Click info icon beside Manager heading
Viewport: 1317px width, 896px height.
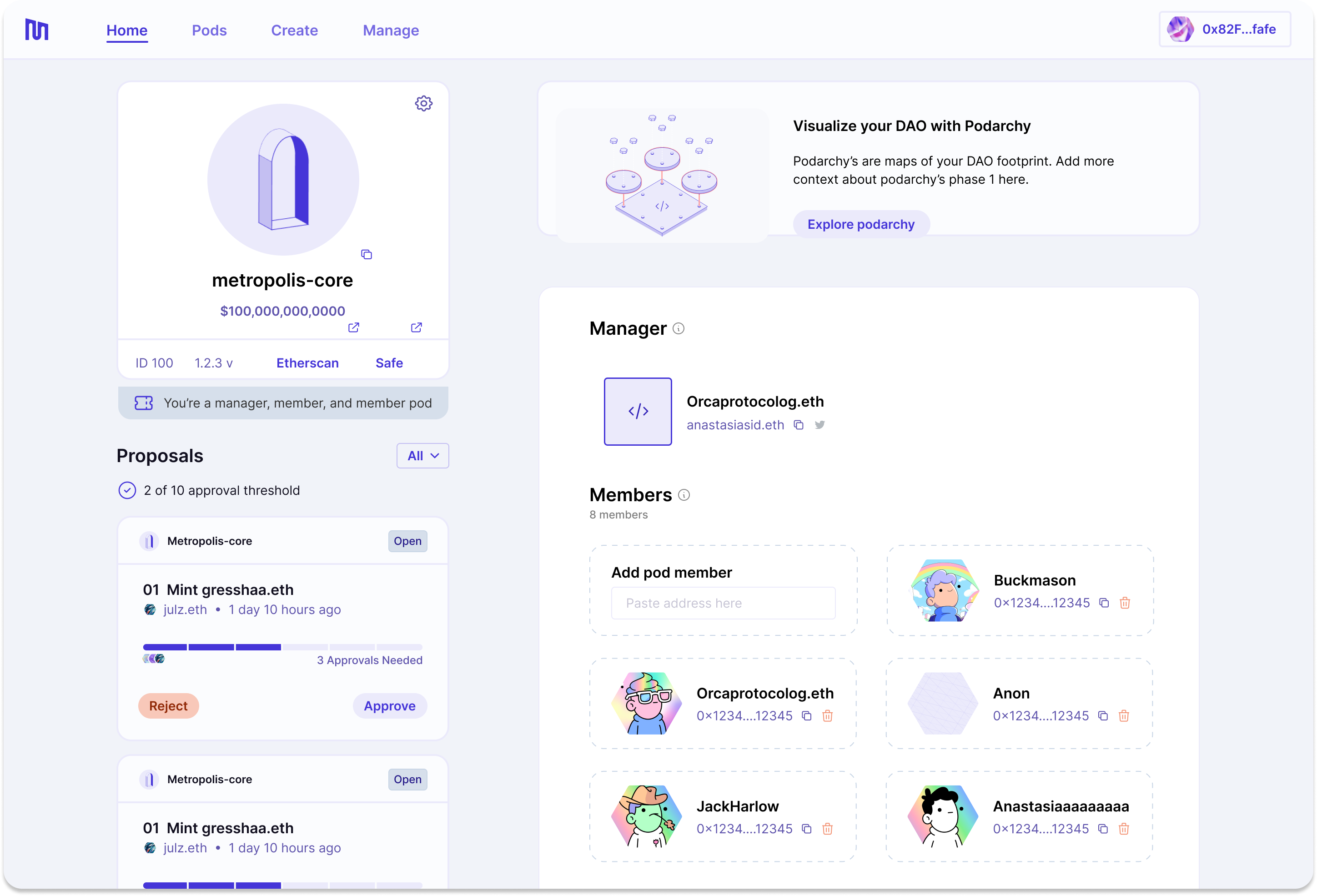click(679, 328)
